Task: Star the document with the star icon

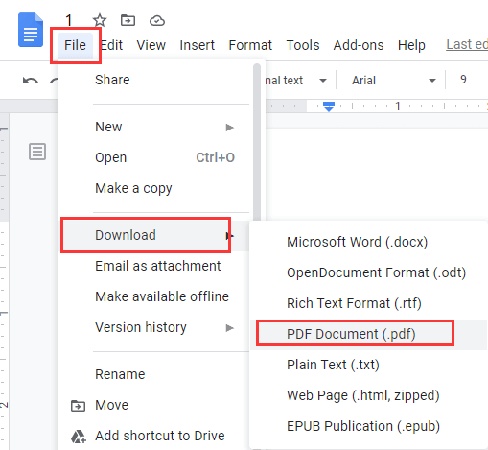Action: [x=99, y=20]
